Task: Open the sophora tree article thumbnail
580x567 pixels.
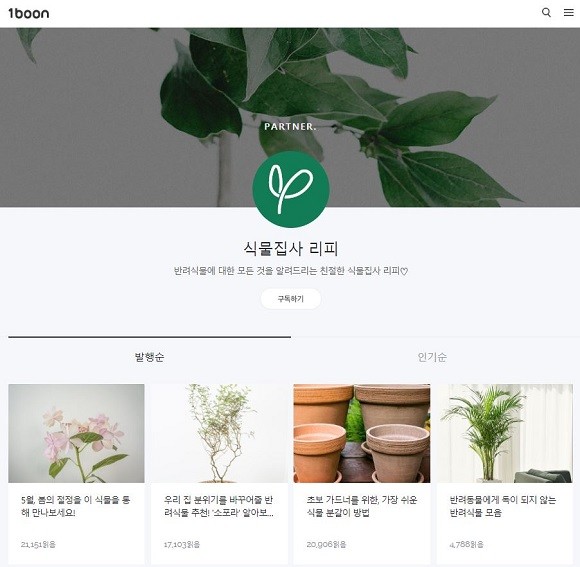Action: [219, 433]
